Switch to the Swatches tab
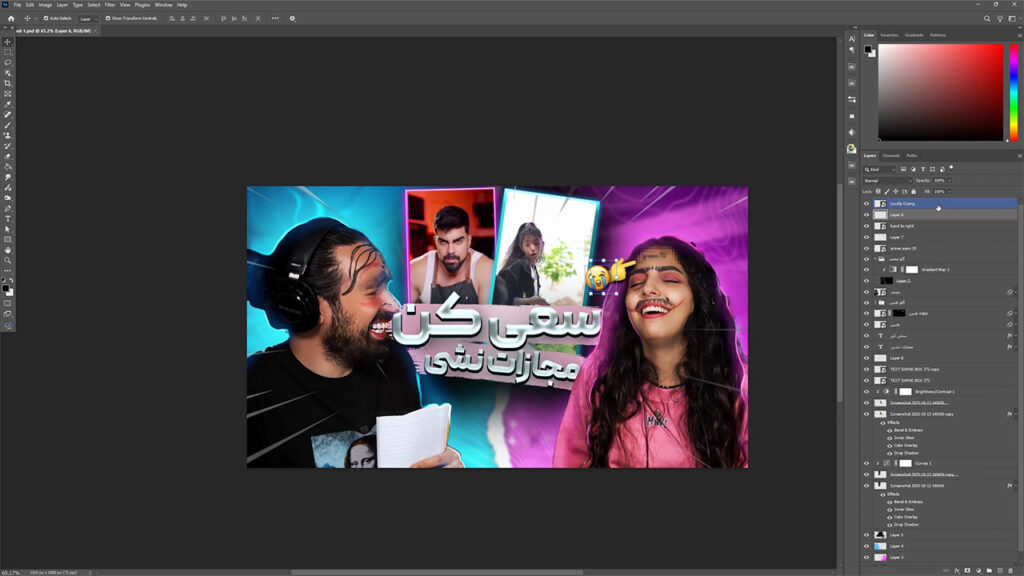This screenshot has height=576, width=1024. (888, 35)
